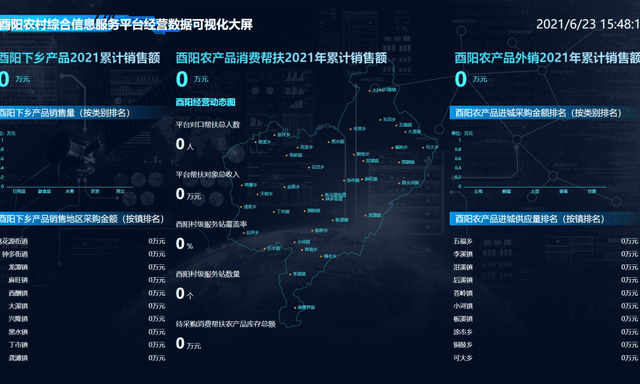Click the 0 万元 value under 消费帮扶 sales
This screenshot has height=384, width=640.
click(192, 79)
